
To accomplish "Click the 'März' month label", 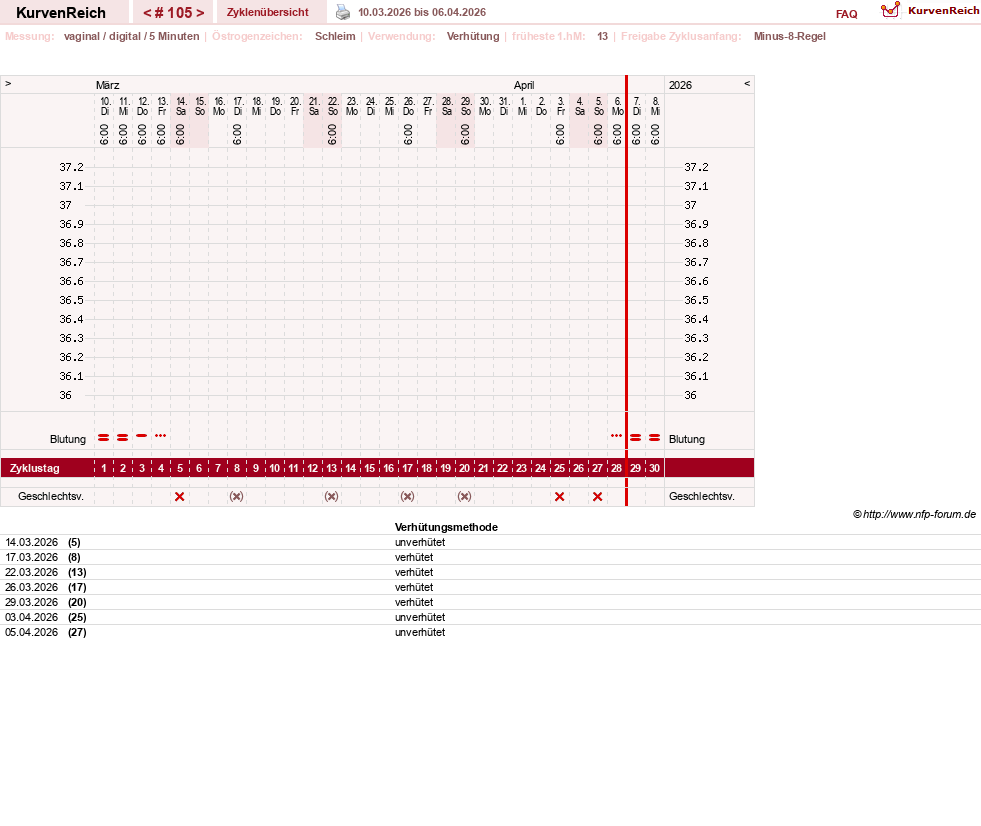I will (108, 85).
